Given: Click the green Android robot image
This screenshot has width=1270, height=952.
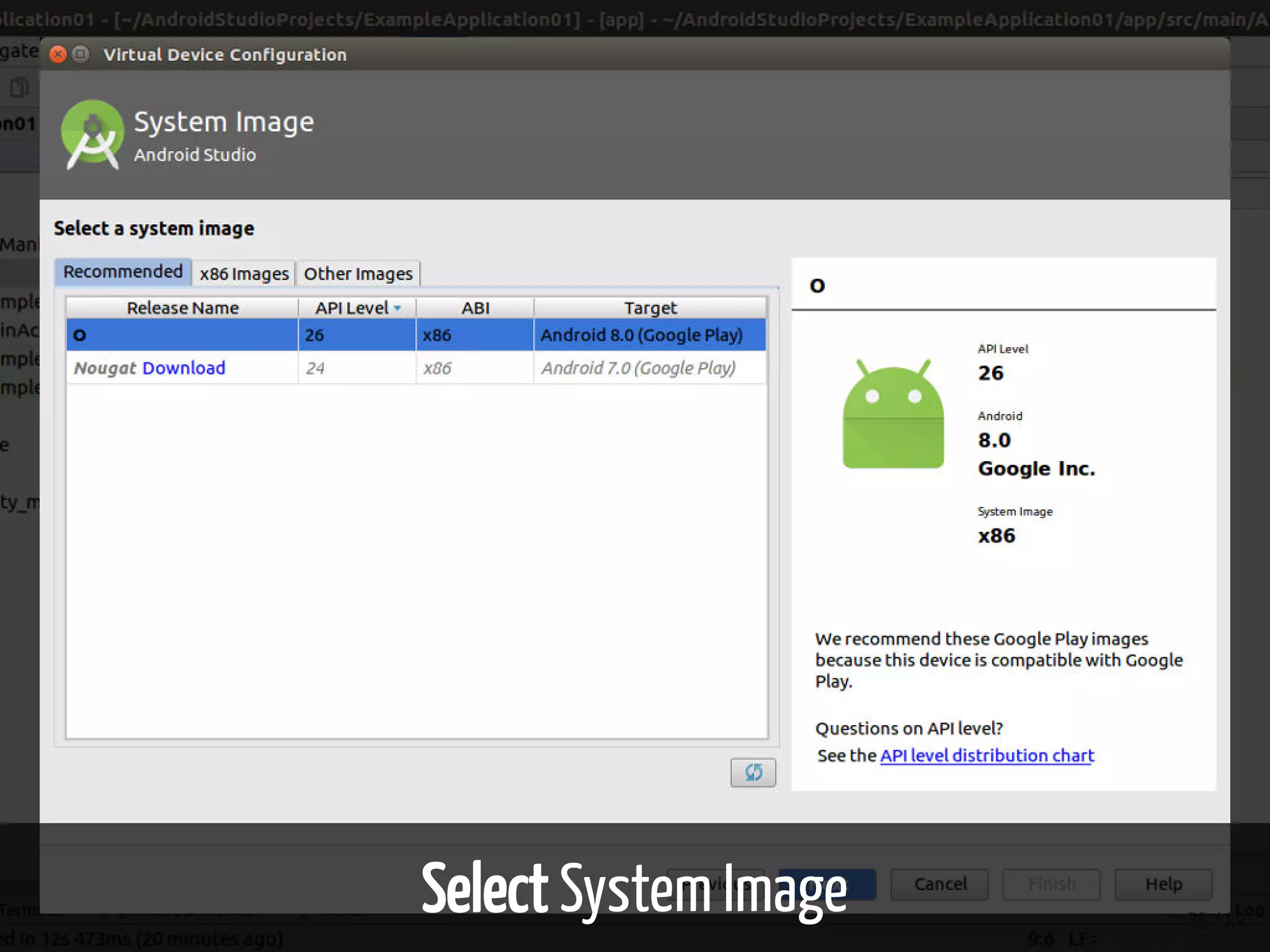Looking at the screenshot, I should point(893,413).
